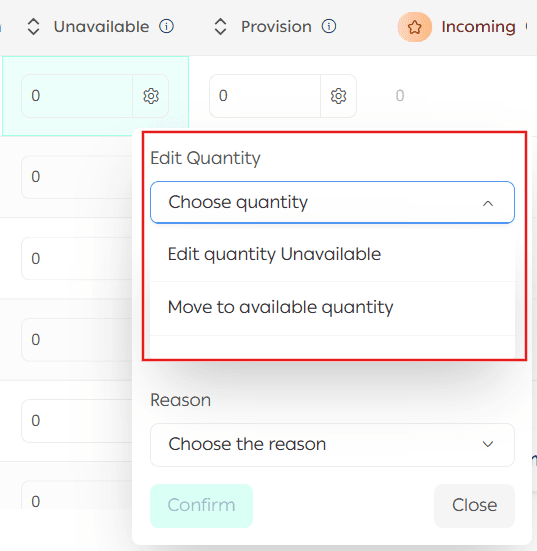Click the chevron in Choose the reason field
This screenshot has width=537, height=551.
pyautogui.click(x=488, y=445)
